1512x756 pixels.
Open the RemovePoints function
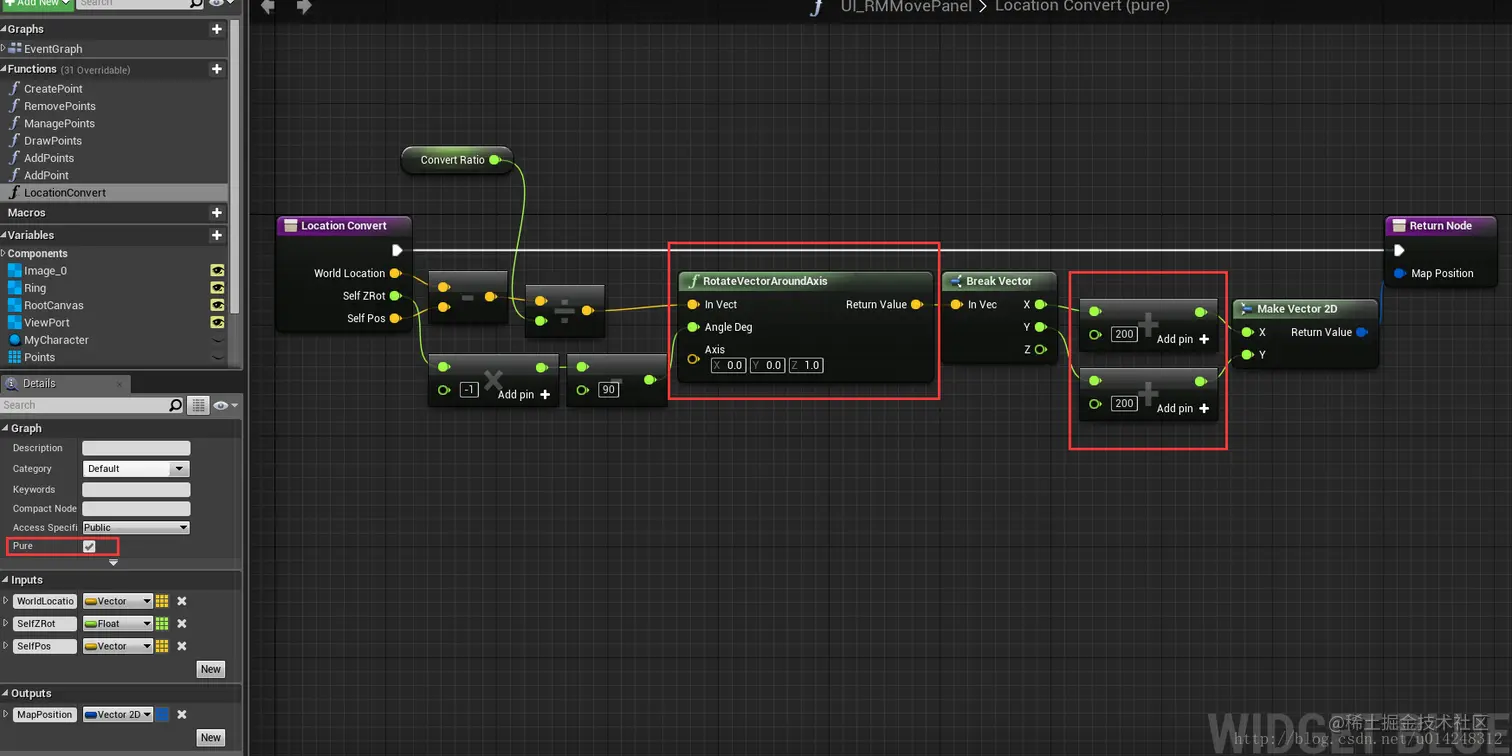59,106
